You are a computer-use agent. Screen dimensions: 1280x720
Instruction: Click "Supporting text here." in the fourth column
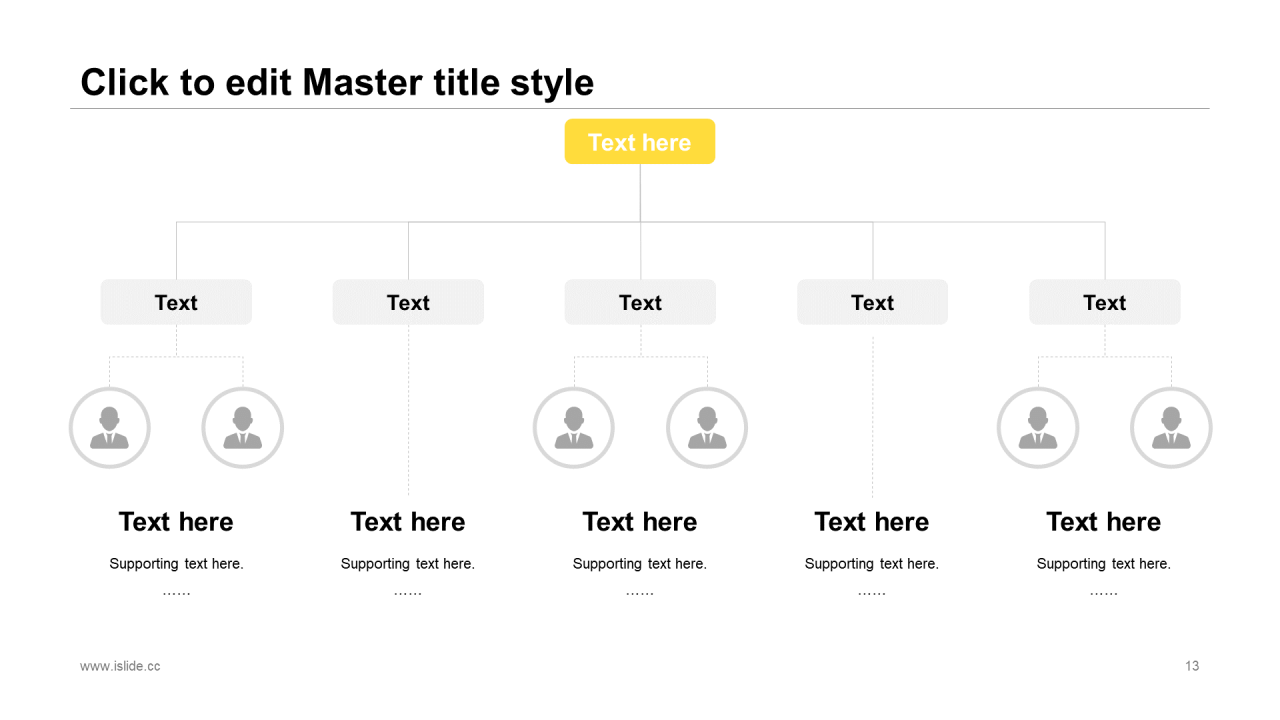click(872, 564)
